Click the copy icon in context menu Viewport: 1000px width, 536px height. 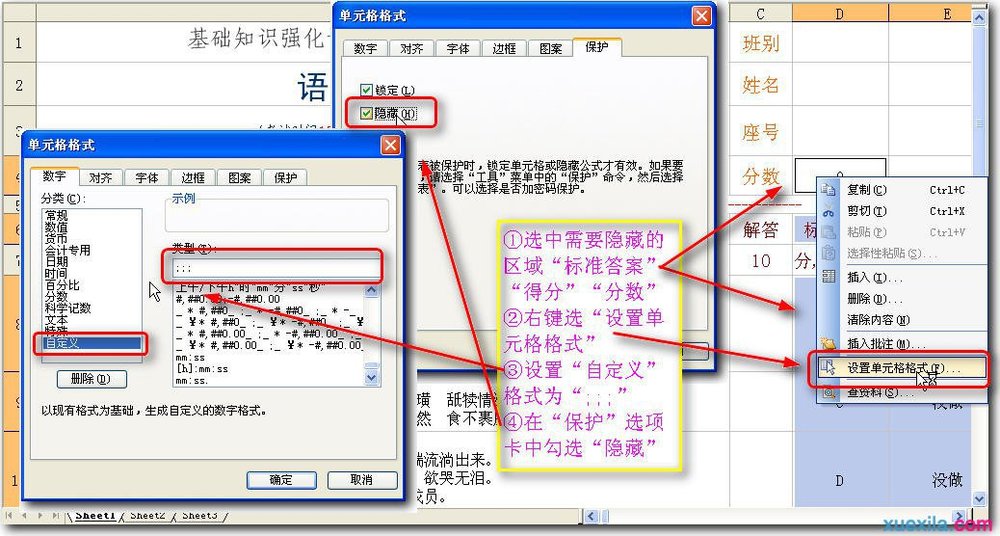coord(828,190)
